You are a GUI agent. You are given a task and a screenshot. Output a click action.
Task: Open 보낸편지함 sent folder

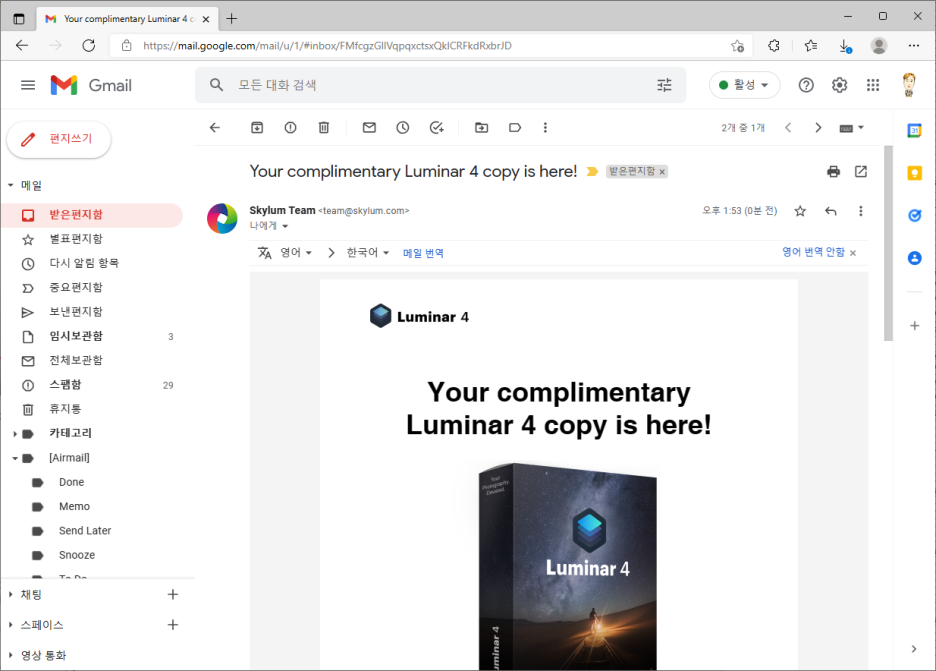[x=92, y=312]
